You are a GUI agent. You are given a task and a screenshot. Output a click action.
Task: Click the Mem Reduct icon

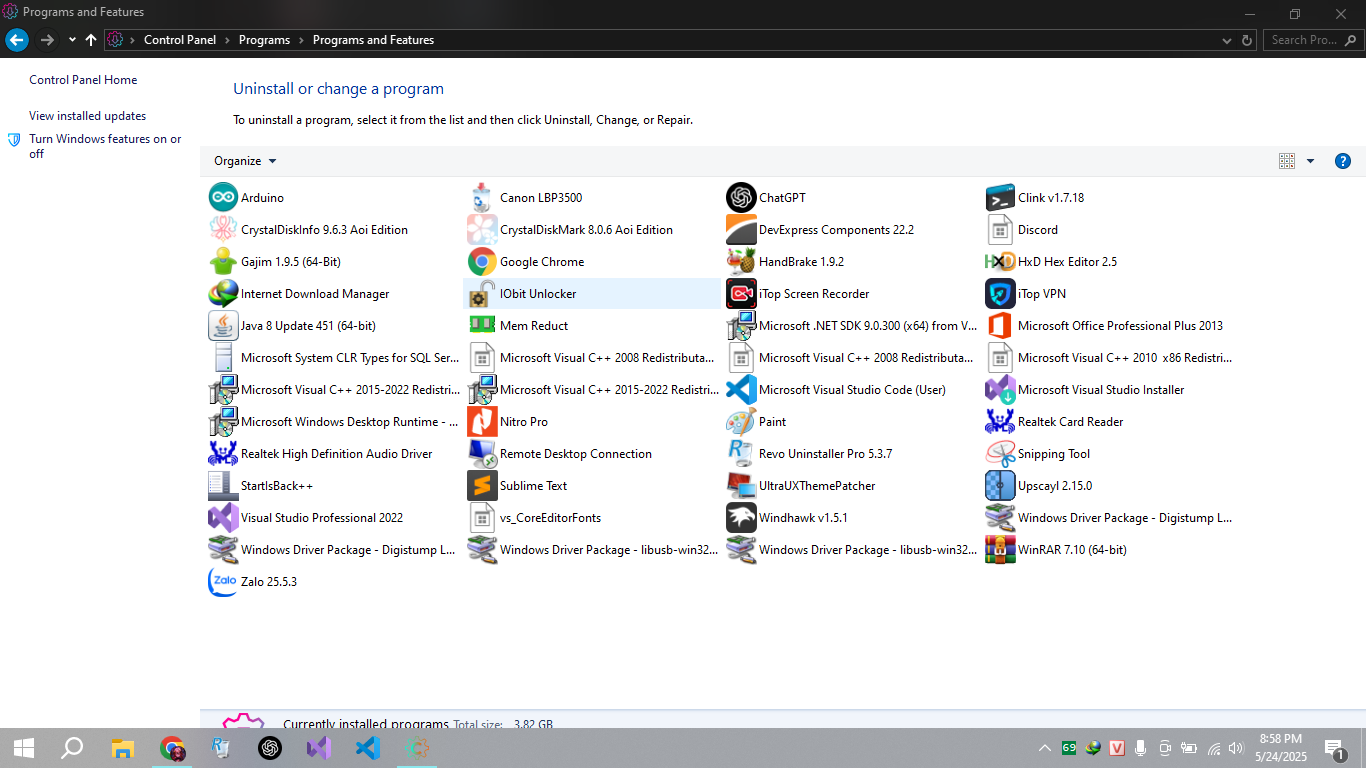click(482, 325)
